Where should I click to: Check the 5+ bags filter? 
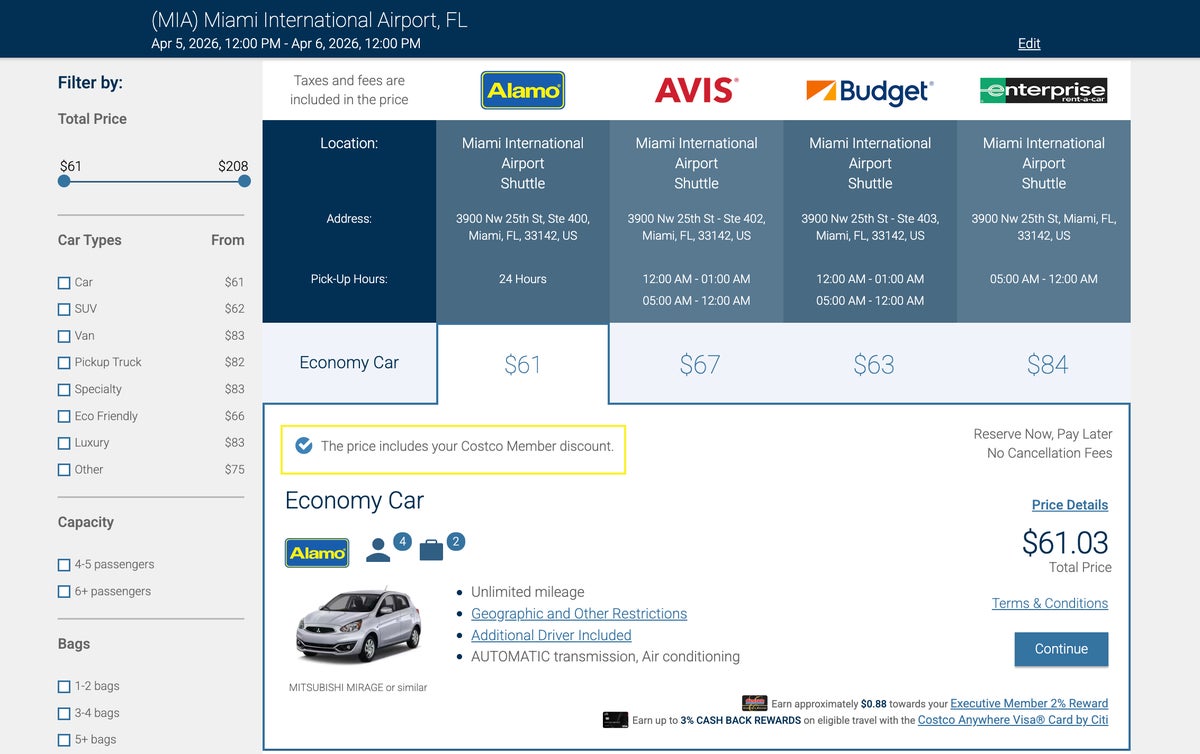[x=64, y=740]
